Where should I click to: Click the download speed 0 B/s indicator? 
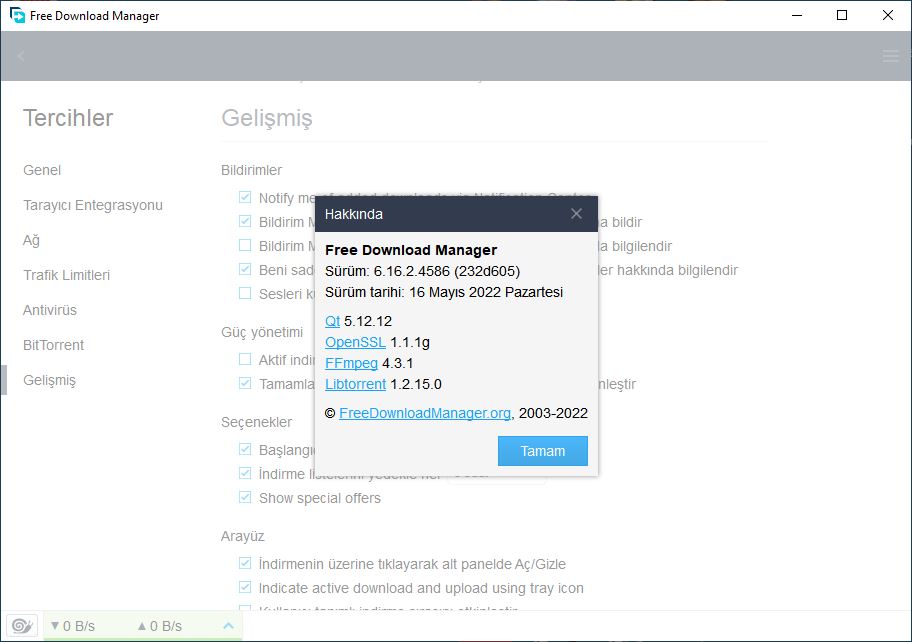tap(72, 626)
